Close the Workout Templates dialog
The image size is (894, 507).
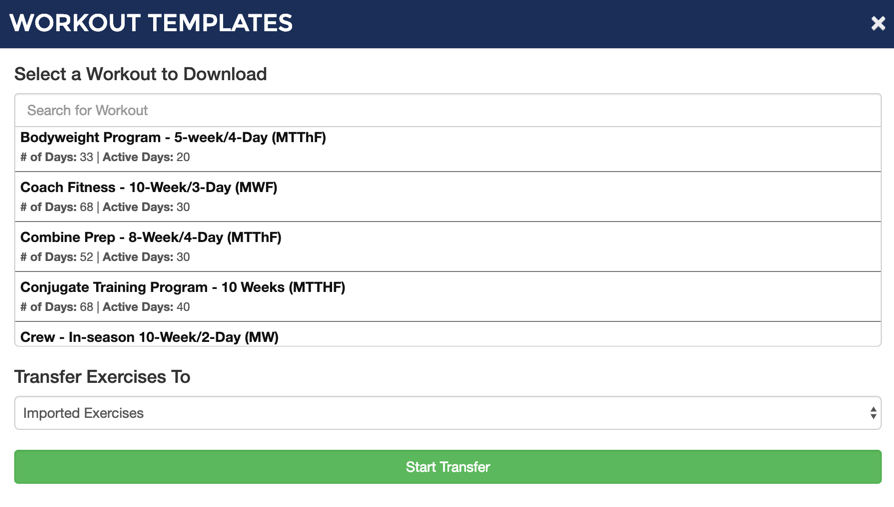878,23
